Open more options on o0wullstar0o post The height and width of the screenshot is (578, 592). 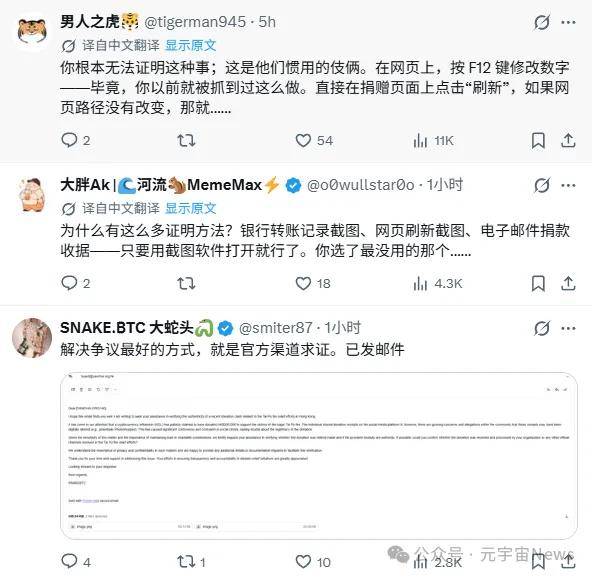tap(568, 185)
